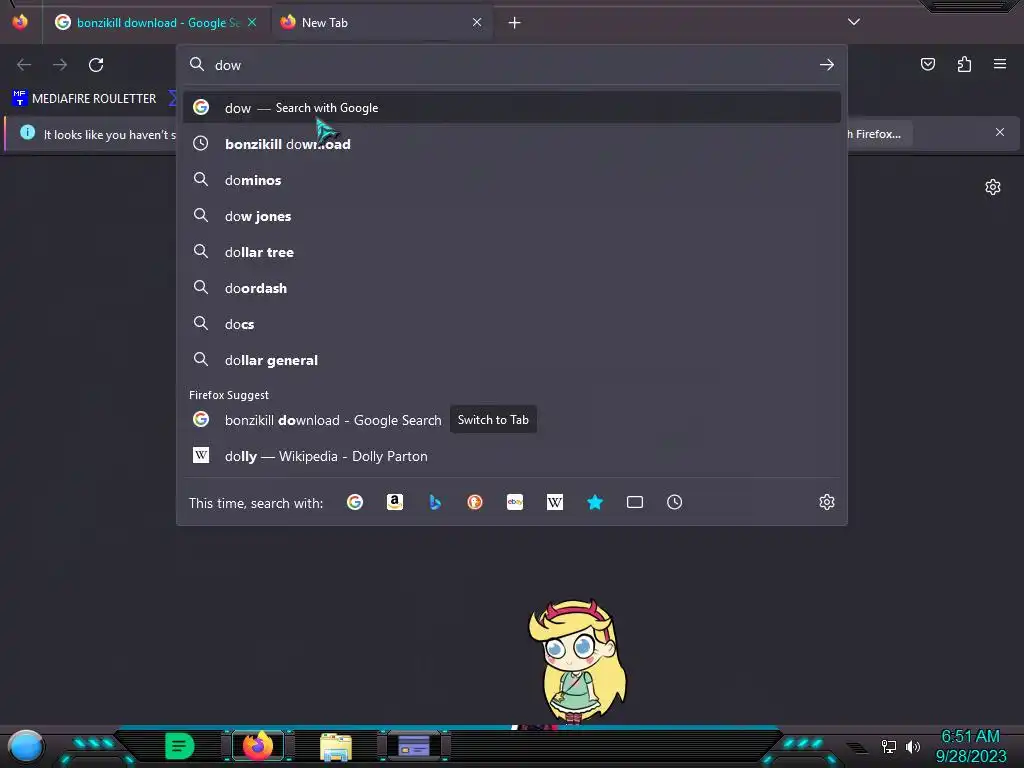Select the 'dominos' suggestion

[511, 180]
